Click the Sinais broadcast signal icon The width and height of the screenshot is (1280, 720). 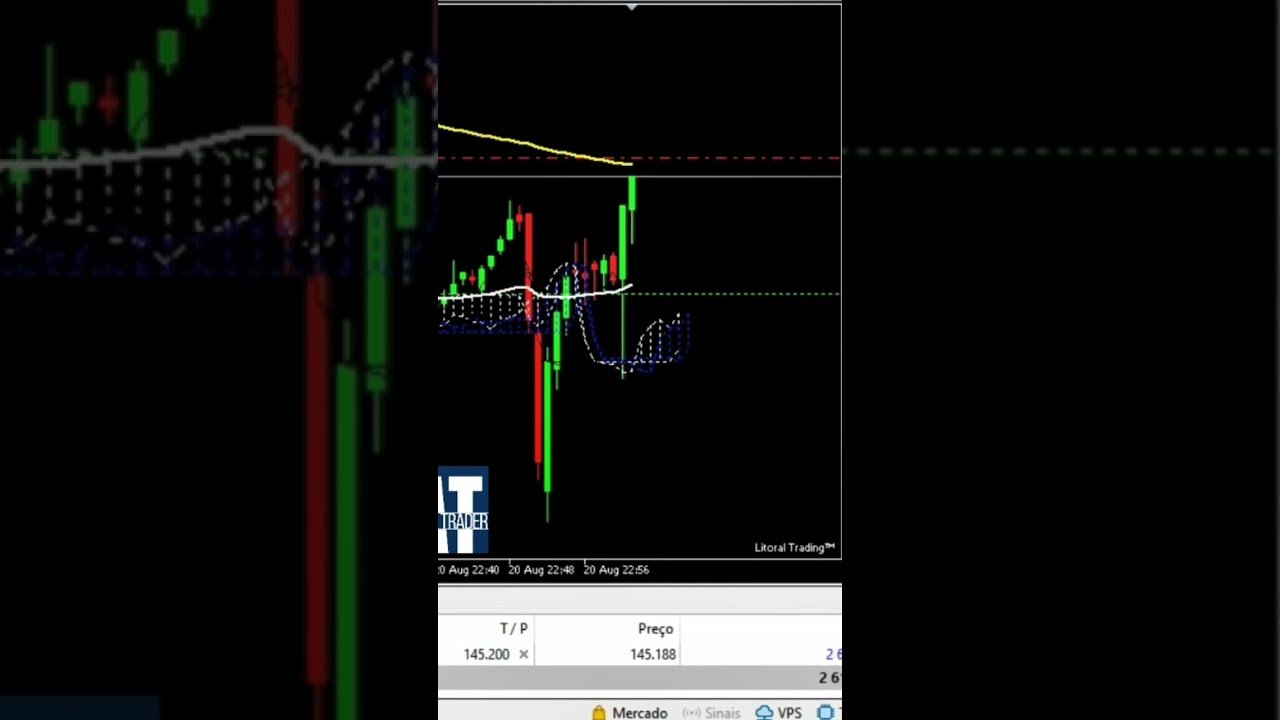pos(691,713)
